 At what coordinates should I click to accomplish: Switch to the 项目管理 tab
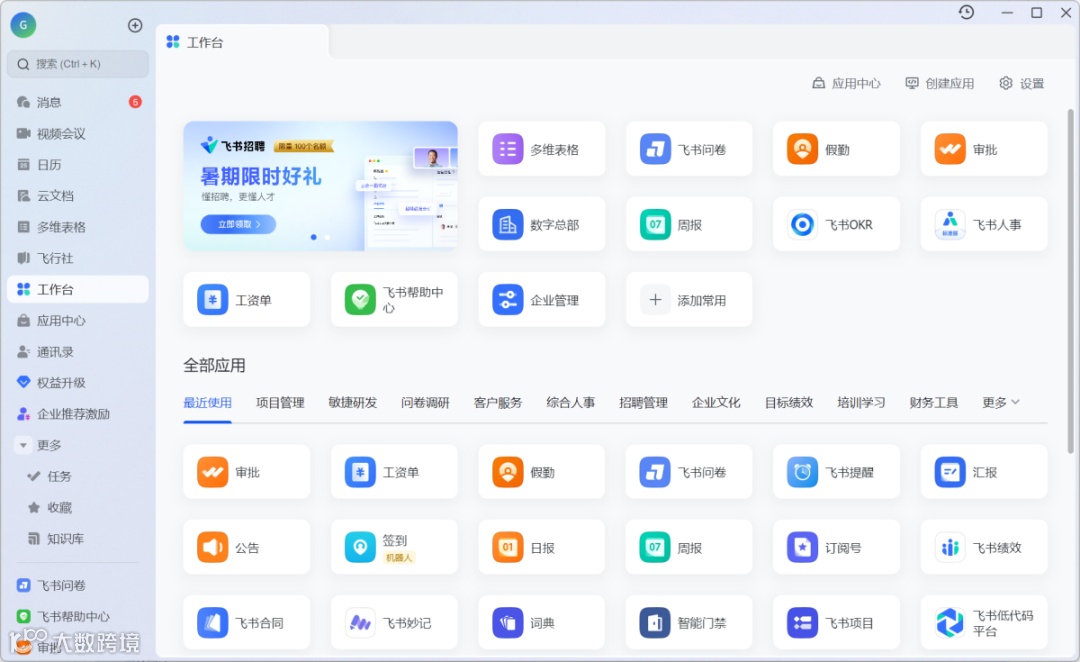pyautogui.click(x=280, y=402)
